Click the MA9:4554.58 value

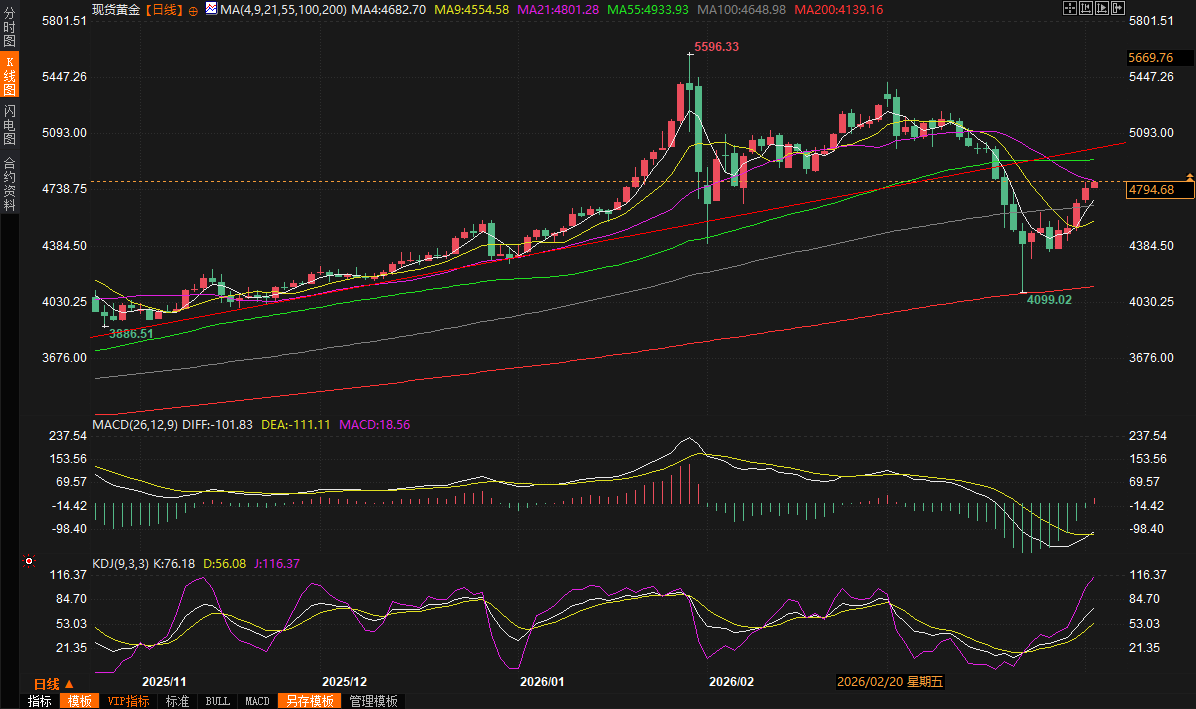pyautogui.click(x=471, y=10)
